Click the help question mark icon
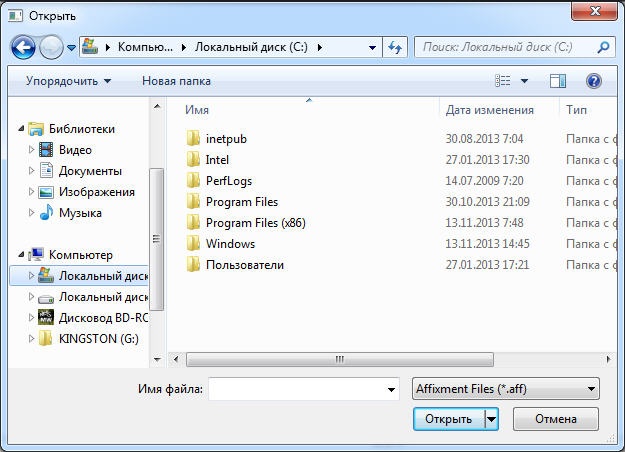The image size is (625, 452). [x=593, y=81]
